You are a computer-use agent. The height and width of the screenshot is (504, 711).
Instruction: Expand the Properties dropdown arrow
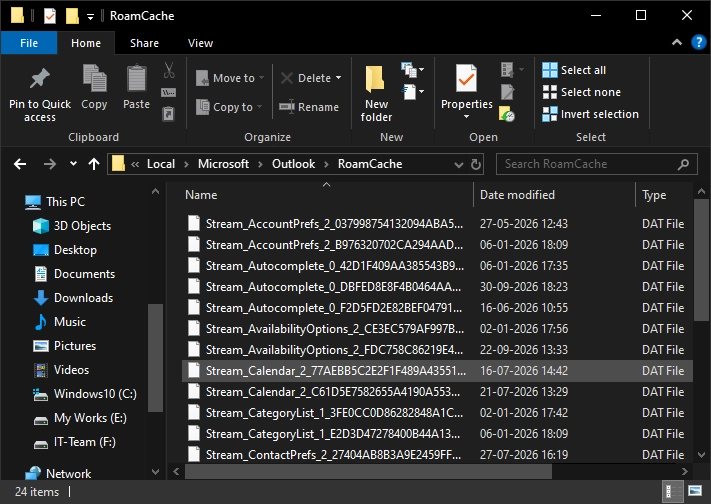coord(466,117)
